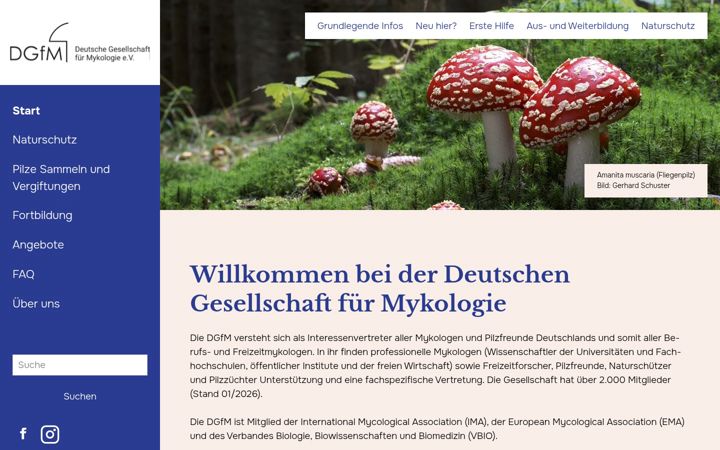This screenshot has height=450, width=720.
Task: Click the paragraph starting "Die DGfM versteht sich"
Action: point(435,366)
